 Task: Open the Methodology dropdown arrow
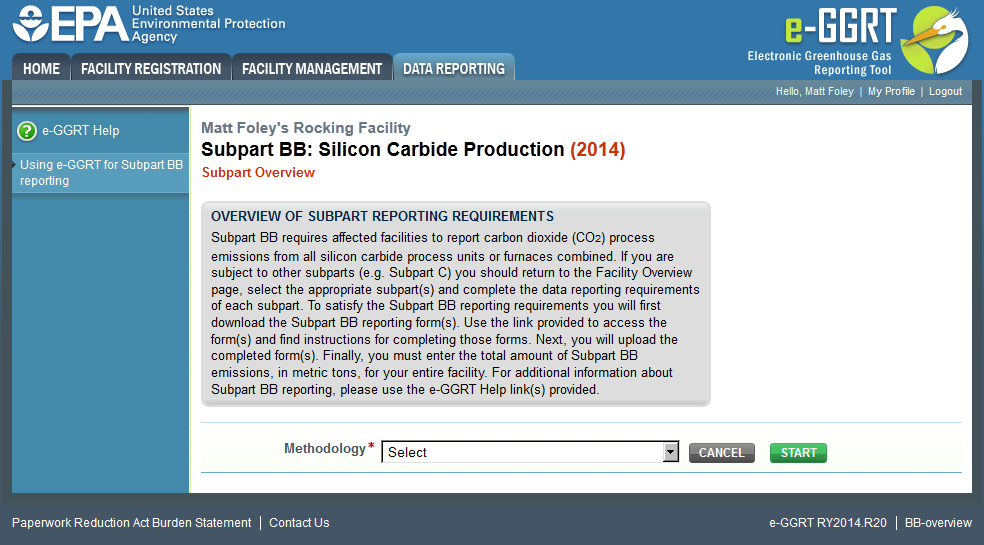671,452
